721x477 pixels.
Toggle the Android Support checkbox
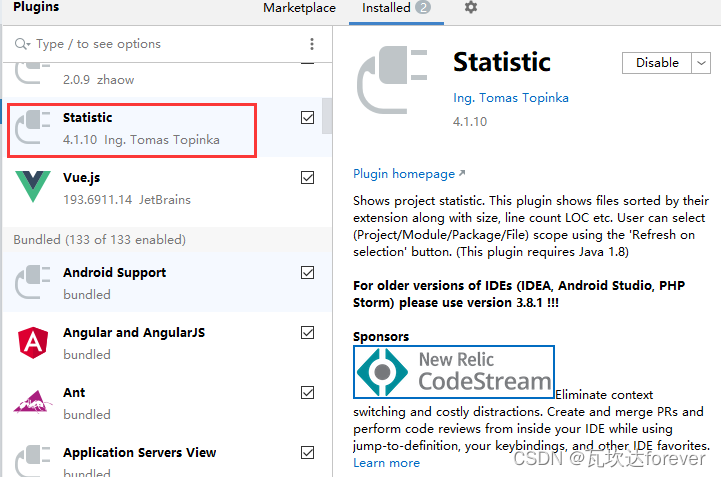pyautogui.click(x=308, y=273)
